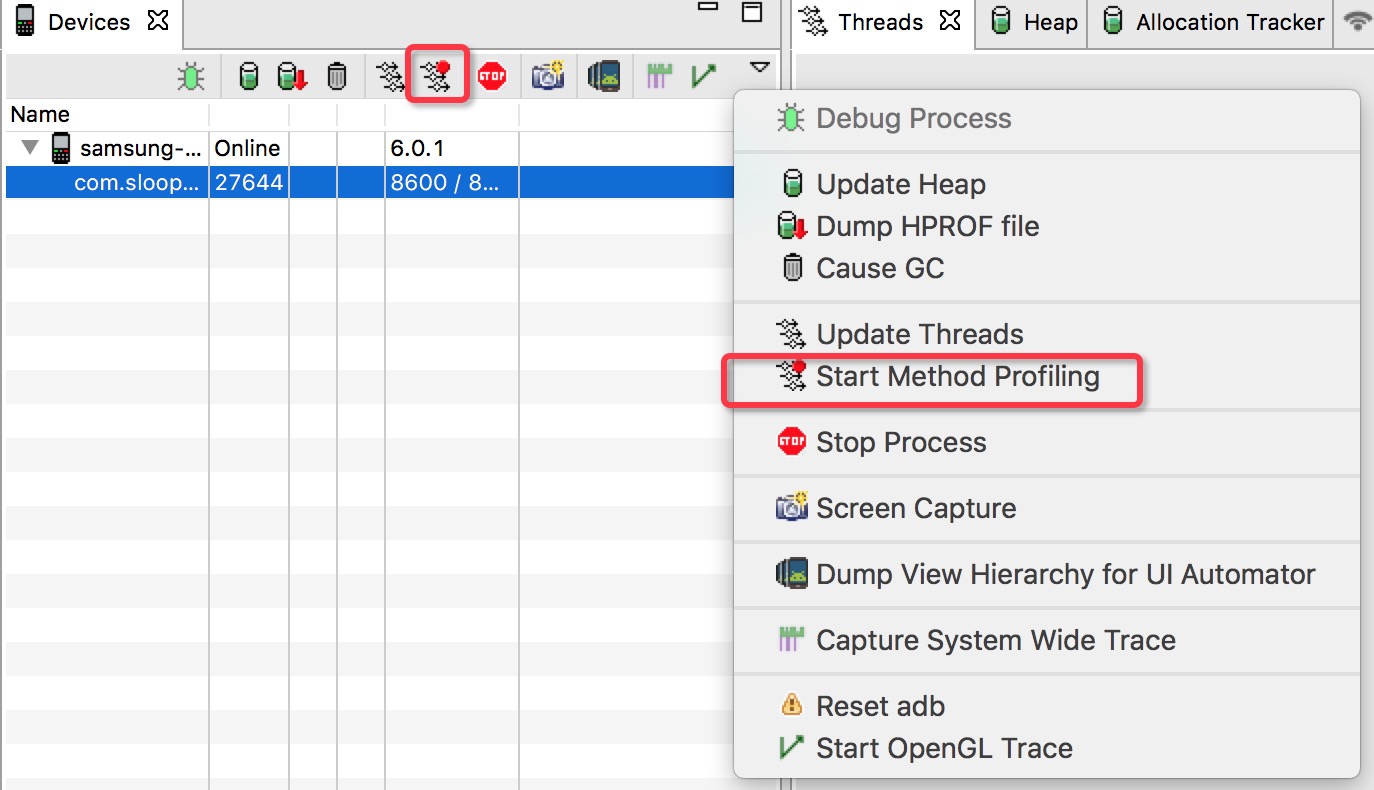Click Start OpenGL Trace toolbar icon
The image size is (1374, 790).
(704, 76)
